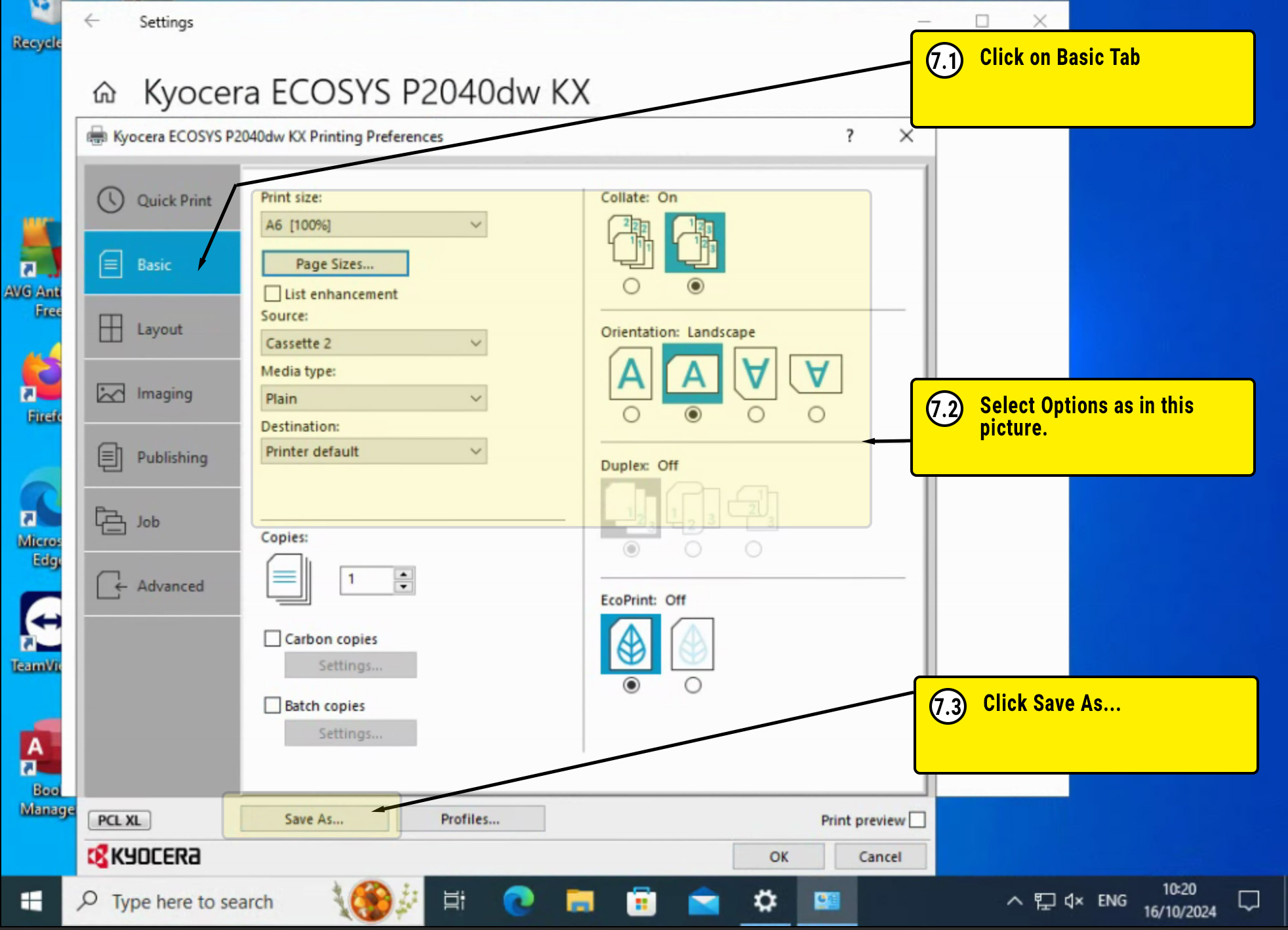
Task: Open the Source Cassette 2 dropdown
Action: pyautogui.click(x=374, y=343)
